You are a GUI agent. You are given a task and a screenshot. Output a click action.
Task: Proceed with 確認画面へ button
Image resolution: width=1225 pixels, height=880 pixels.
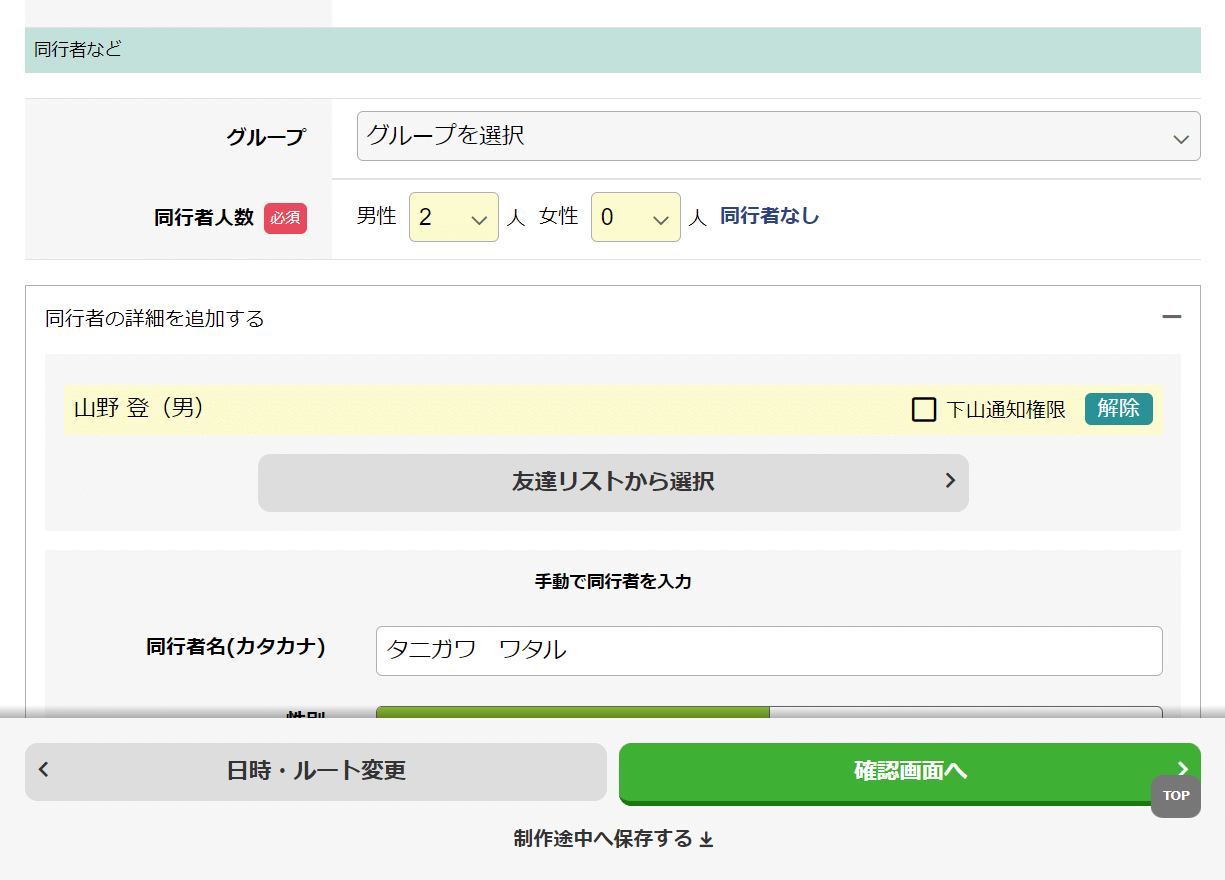point(909,772)
